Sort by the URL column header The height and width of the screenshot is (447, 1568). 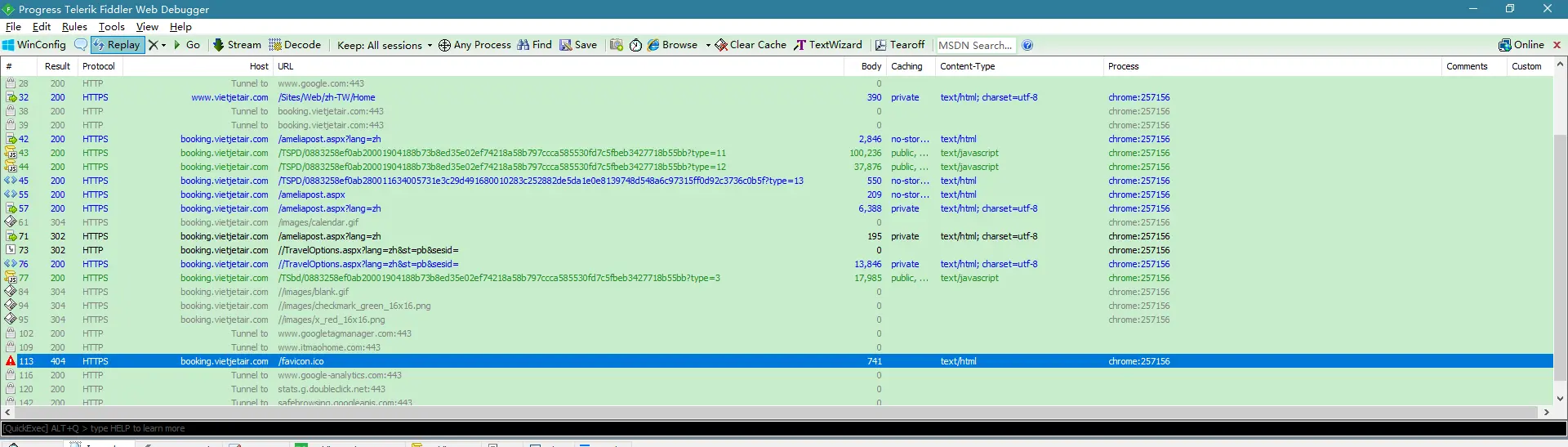click(559, 66)
